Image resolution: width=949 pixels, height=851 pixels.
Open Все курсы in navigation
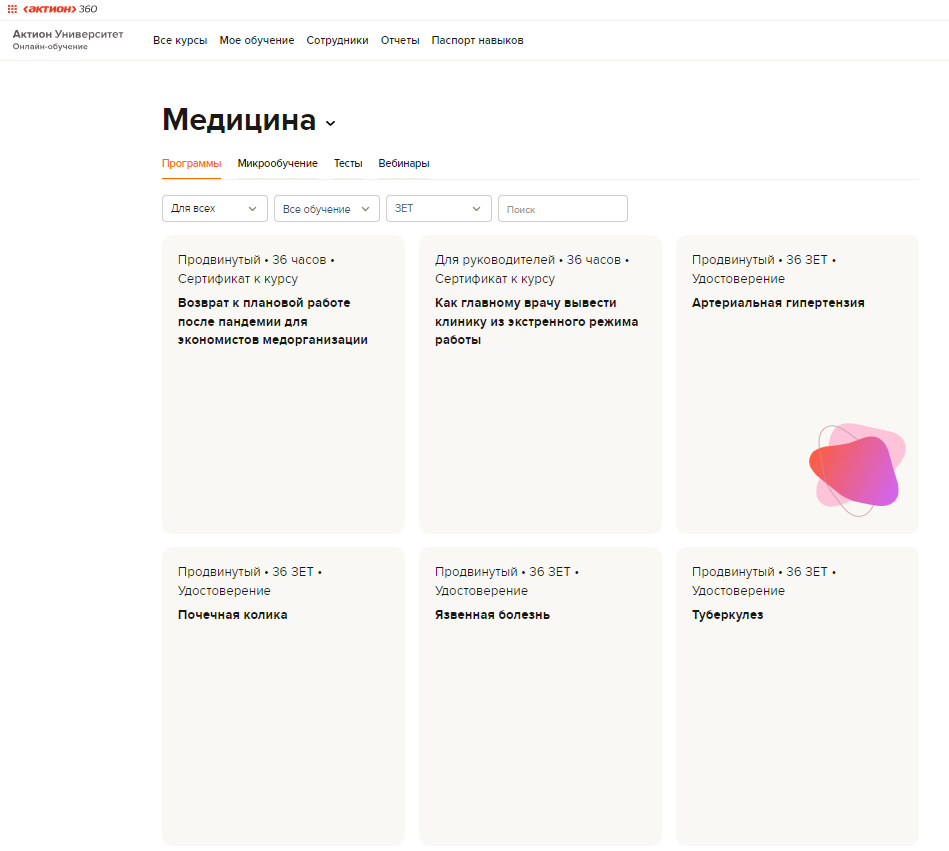click(180, 40)
